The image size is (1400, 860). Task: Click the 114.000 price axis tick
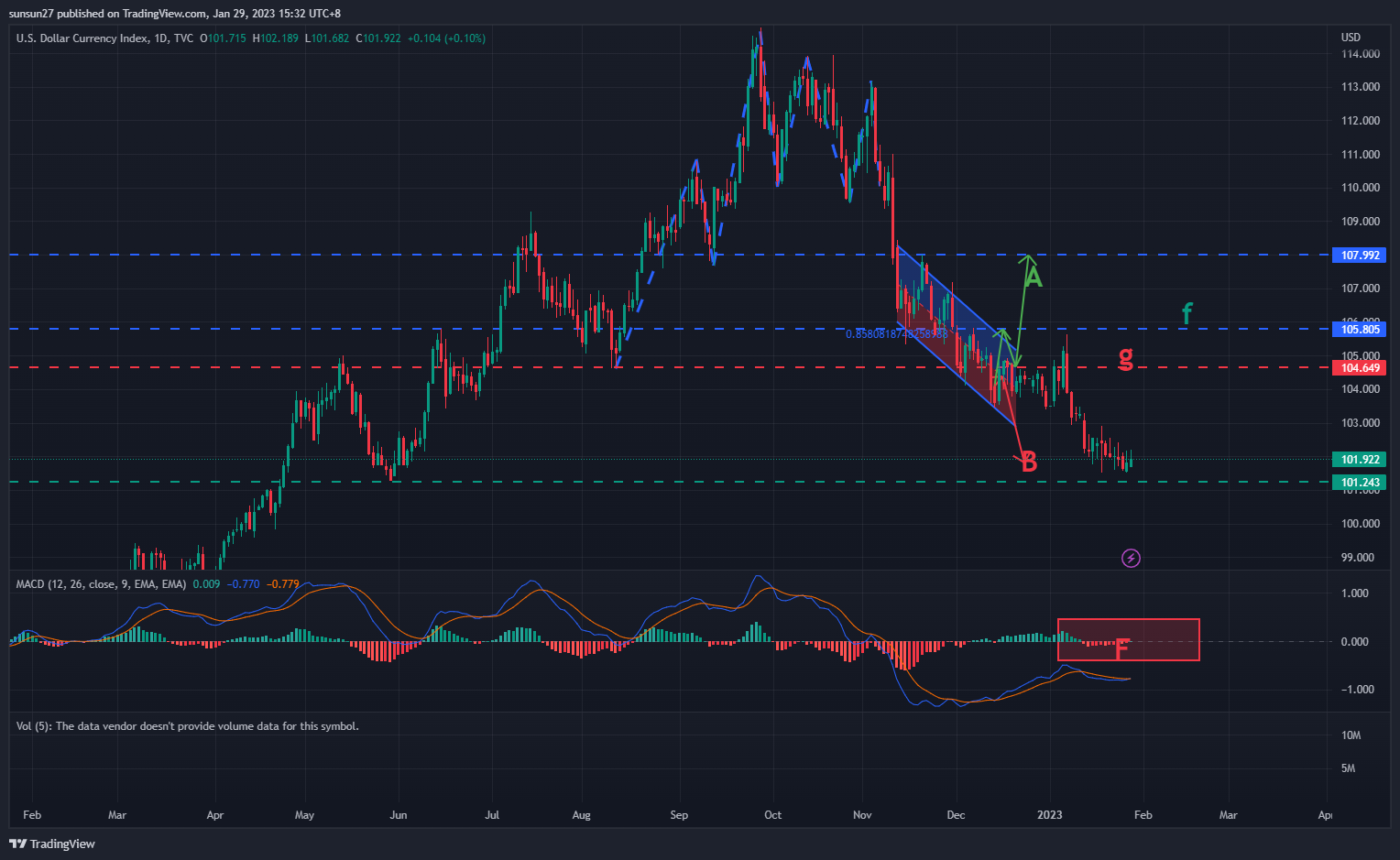point(1361,54)
